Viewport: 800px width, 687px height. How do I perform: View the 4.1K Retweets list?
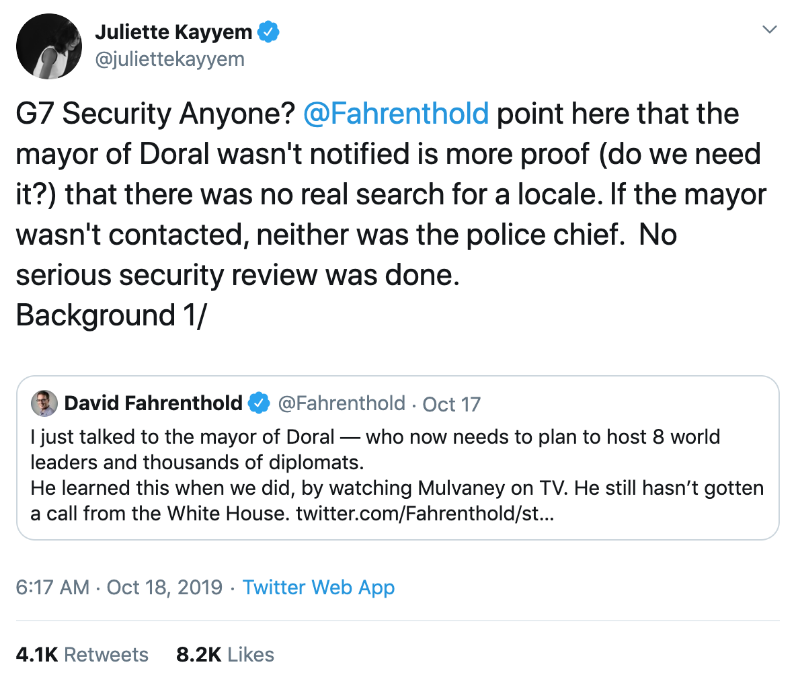click(82, 655)
